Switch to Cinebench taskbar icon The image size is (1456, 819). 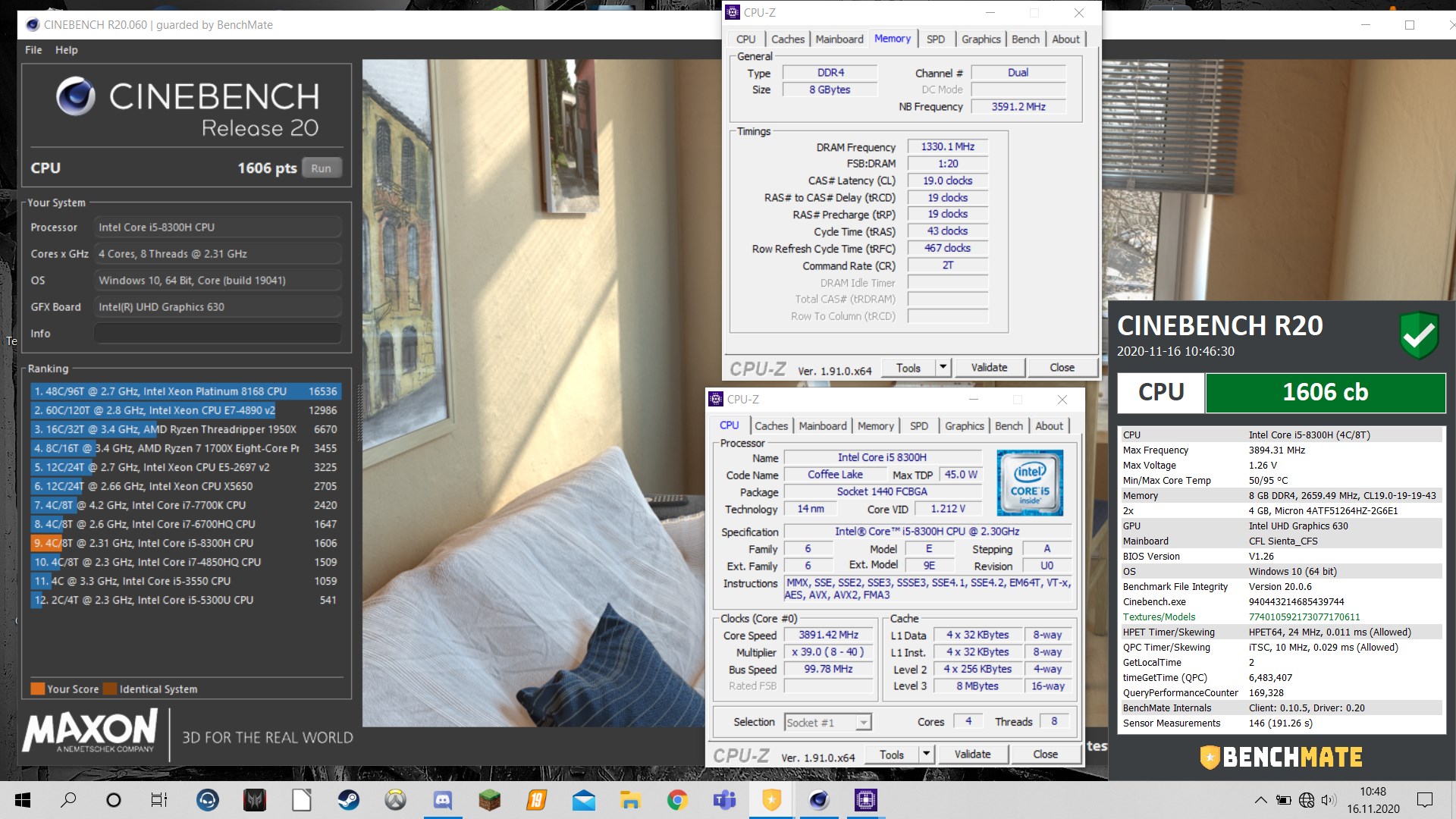[818, 800]
